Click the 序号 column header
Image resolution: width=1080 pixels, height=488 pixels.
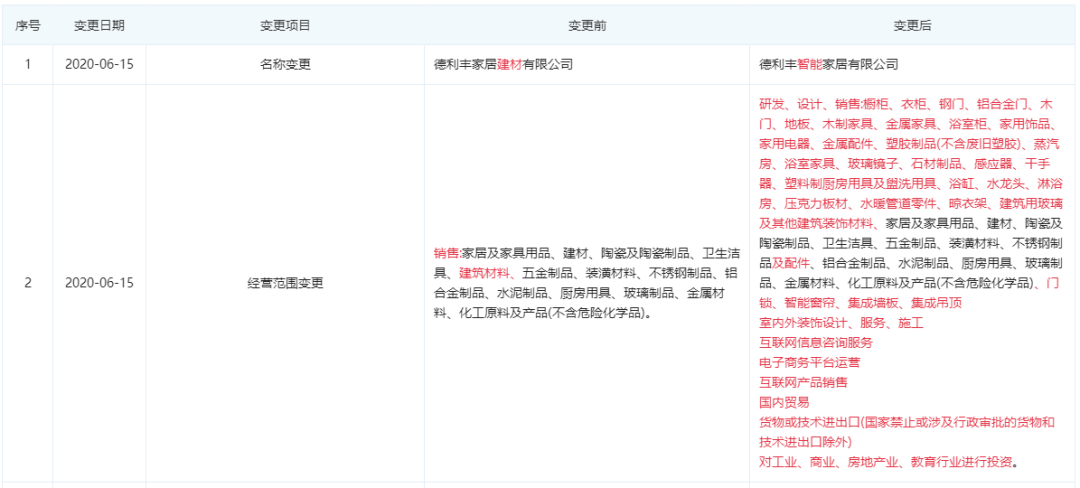tap(28, 25)
